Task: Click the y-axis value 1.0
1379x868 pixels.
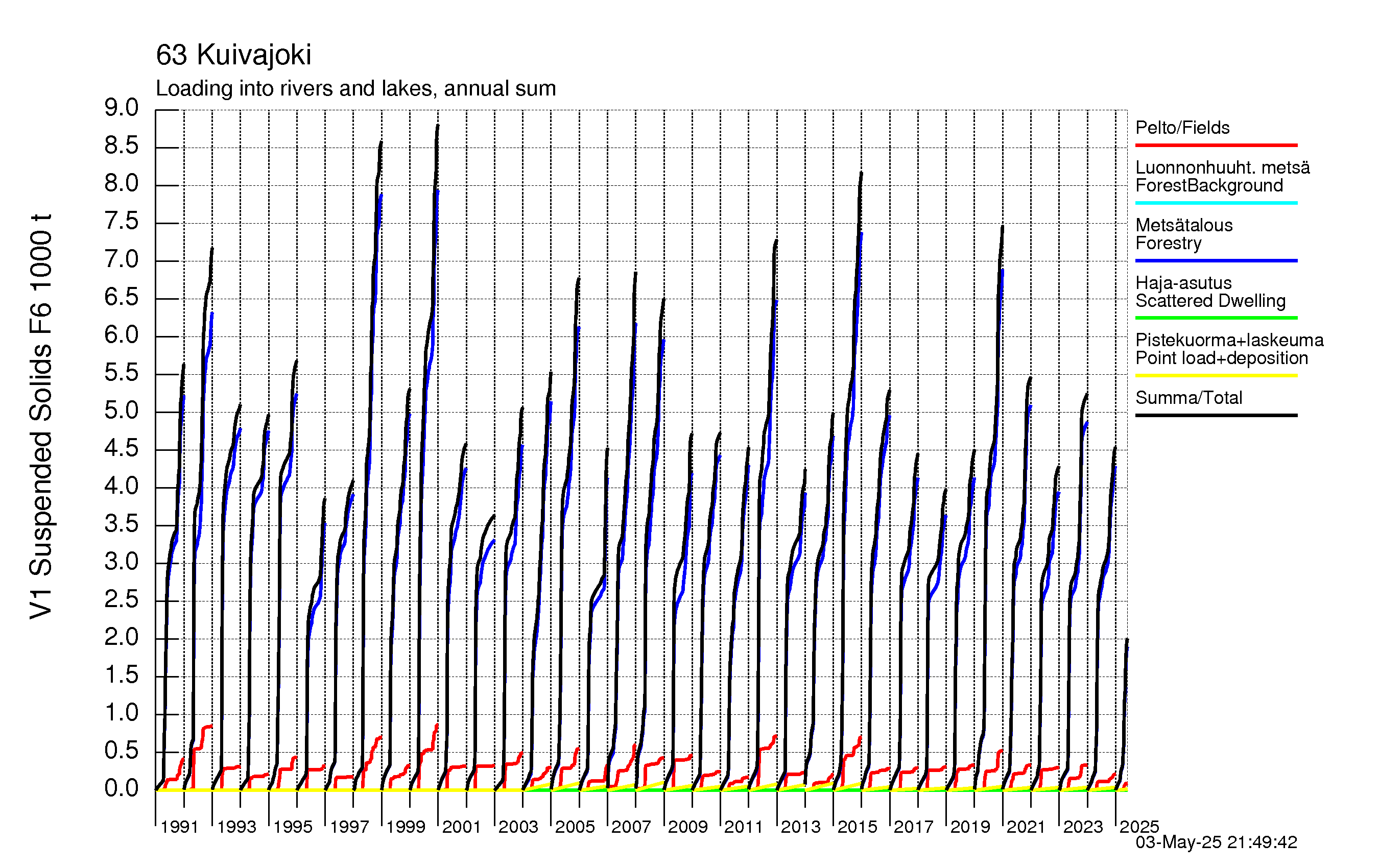Action: coord(122,712)
